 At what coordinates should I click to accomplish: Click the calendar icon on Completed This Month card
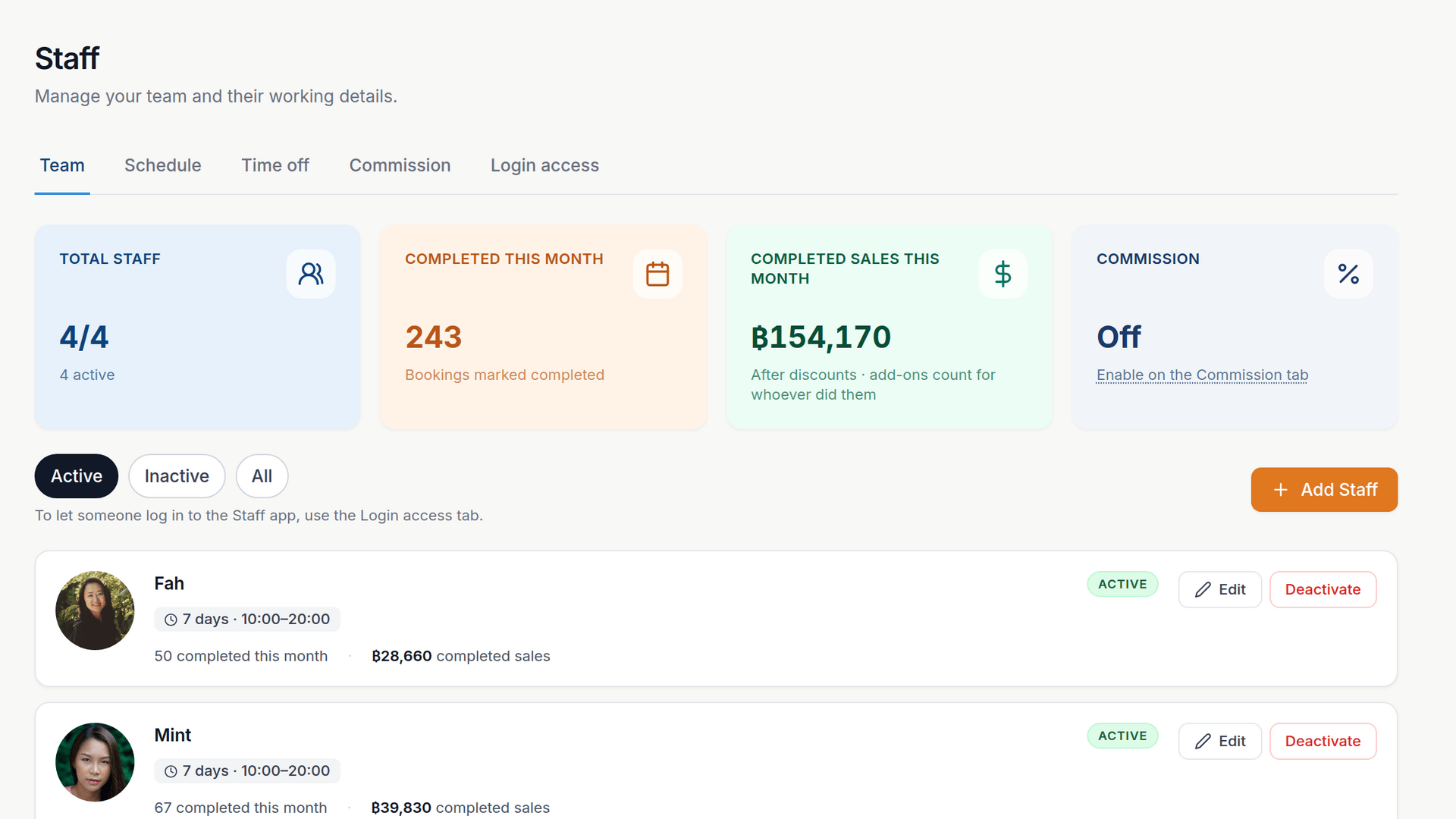[x=657, y=274]
